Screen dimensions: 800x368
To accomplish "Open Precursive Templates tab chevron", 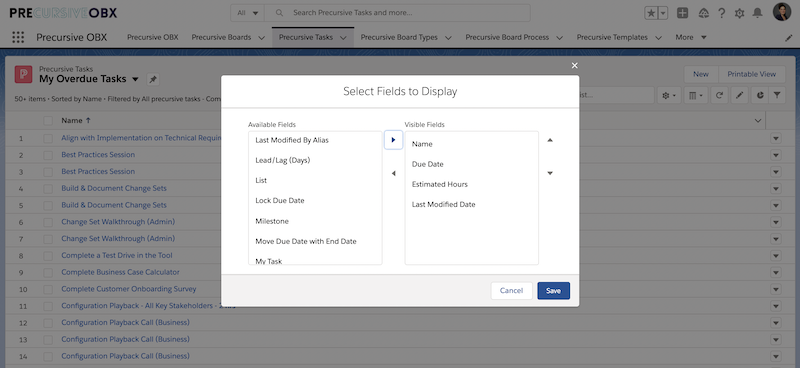I will click(x=658, y=38).
